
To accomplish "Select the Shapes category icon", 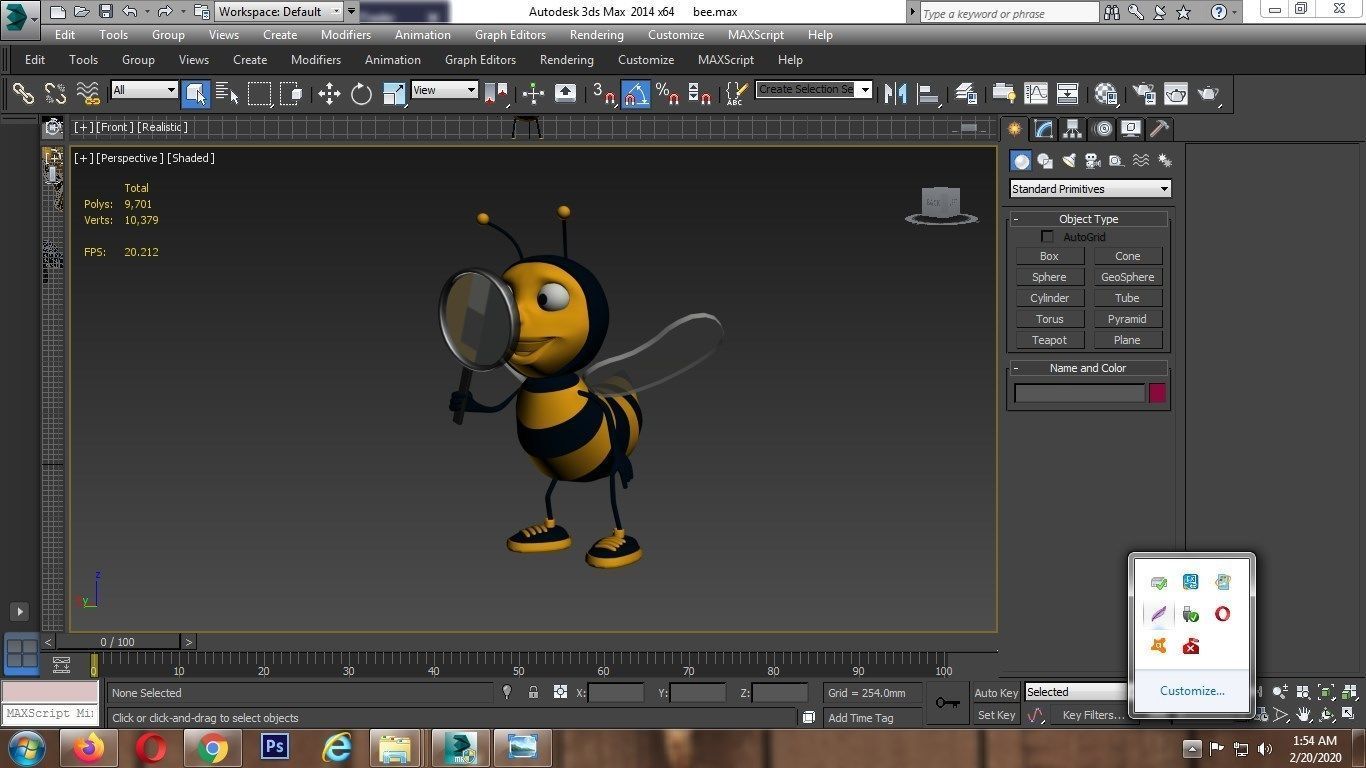I will (x=1045, y=161).
